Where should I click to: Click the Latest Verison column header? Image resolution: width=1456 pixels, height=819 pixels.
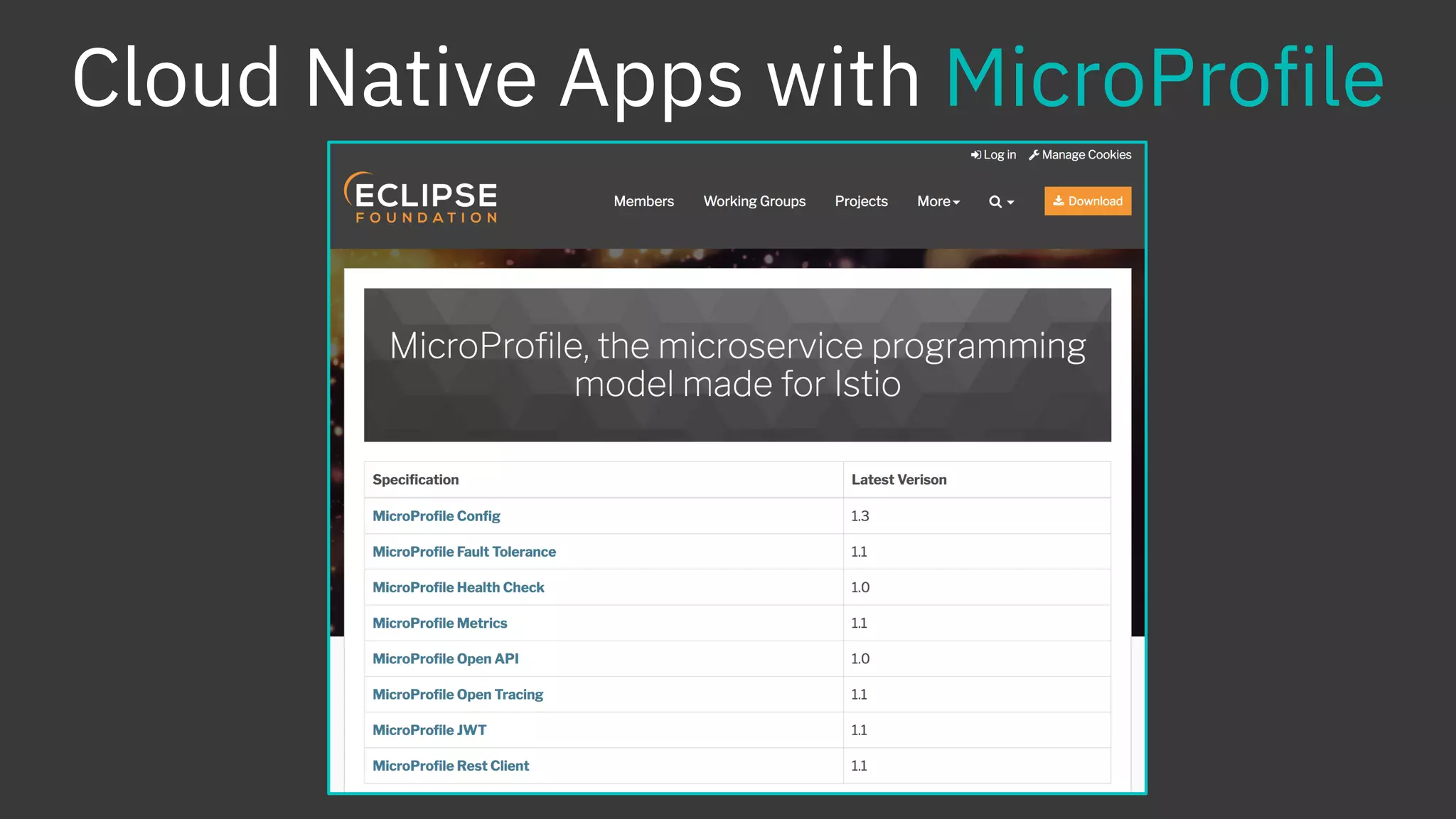pos(899,480)
